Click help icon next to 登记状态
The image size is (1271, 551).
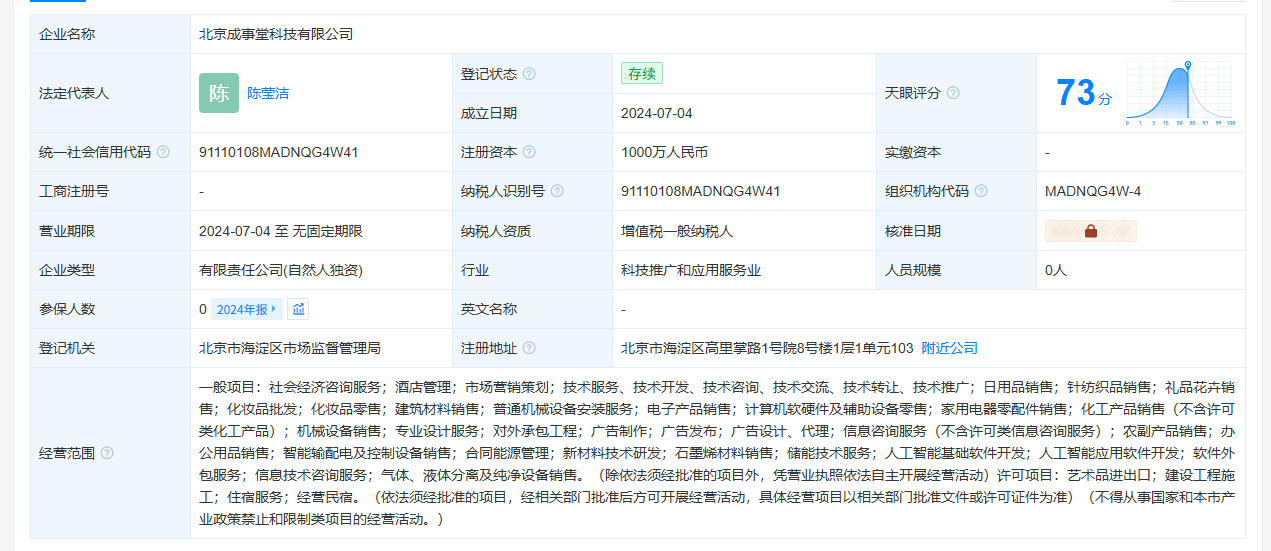[529, 74]
